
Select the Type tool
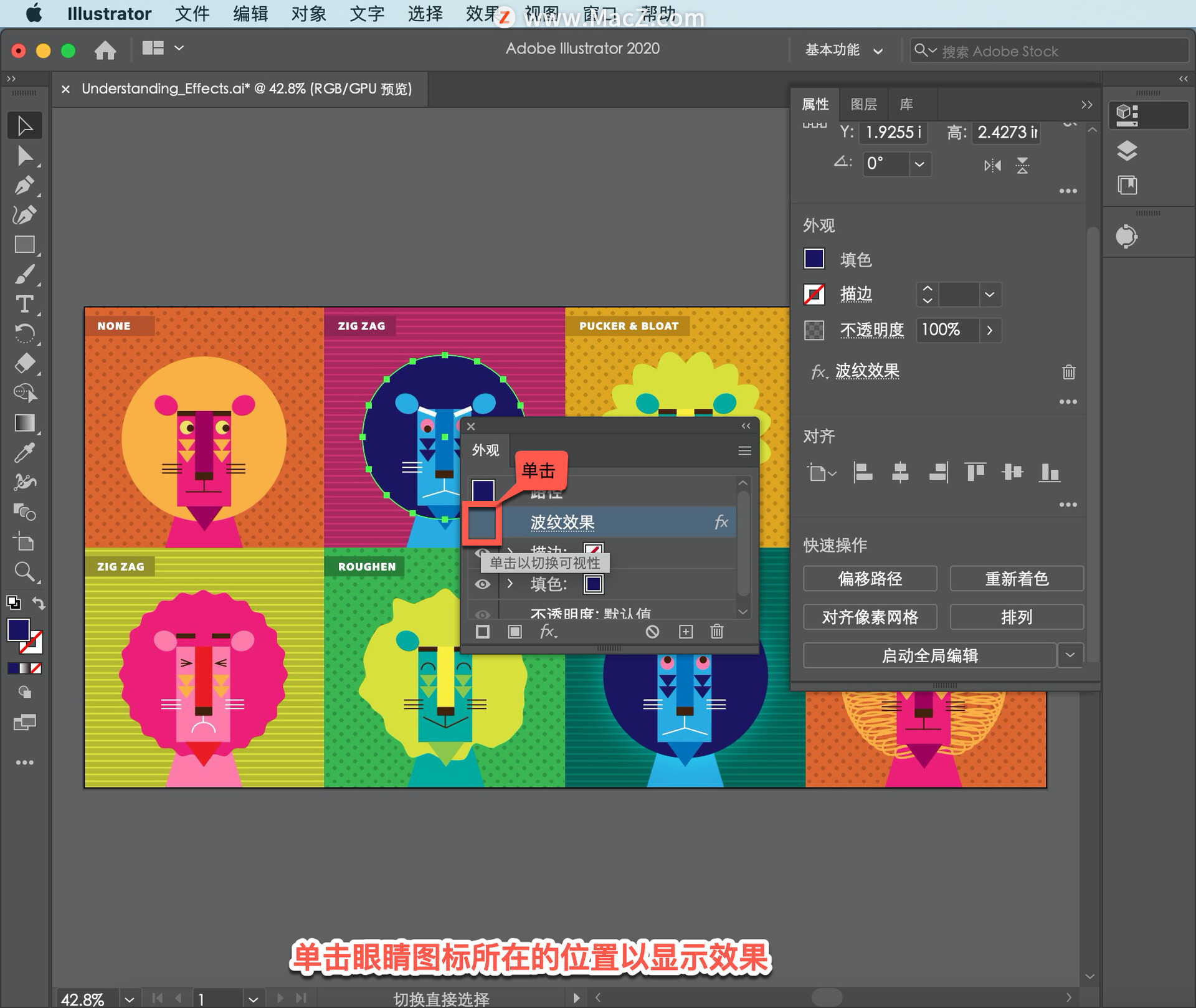point(25,304)
